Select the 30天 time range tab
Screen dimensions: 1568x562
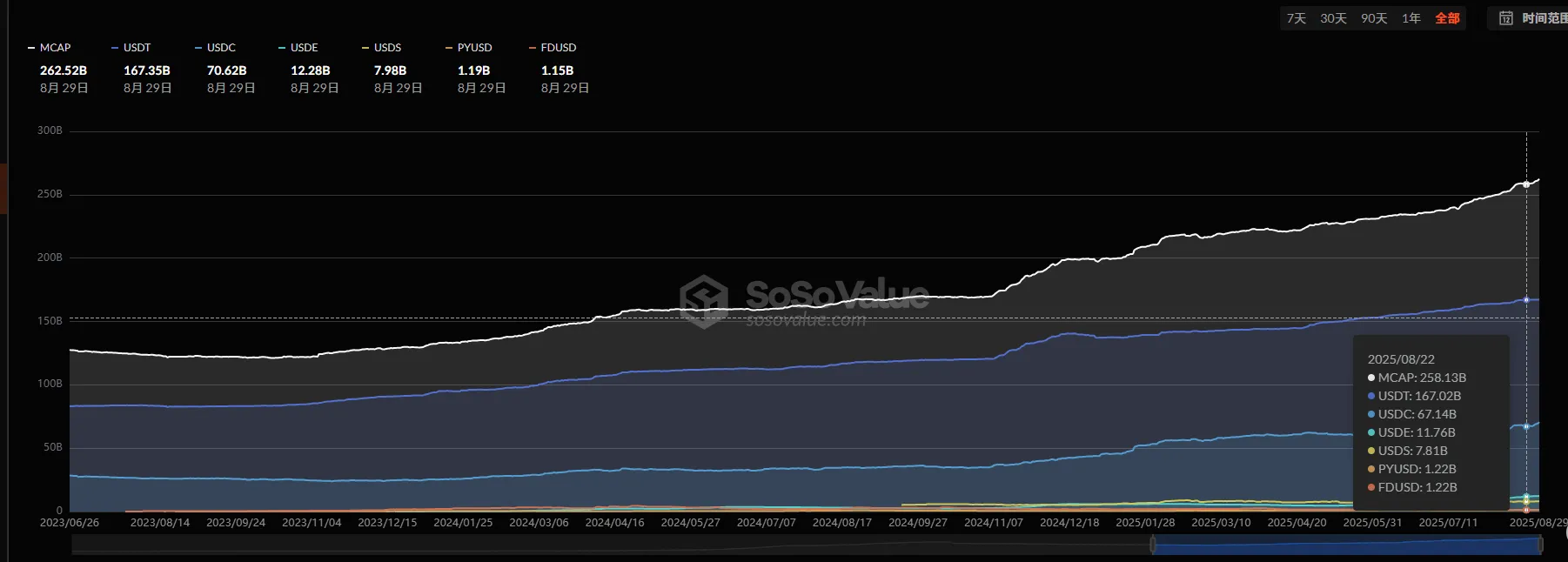pyautogui.click(x=1333, y=18)
